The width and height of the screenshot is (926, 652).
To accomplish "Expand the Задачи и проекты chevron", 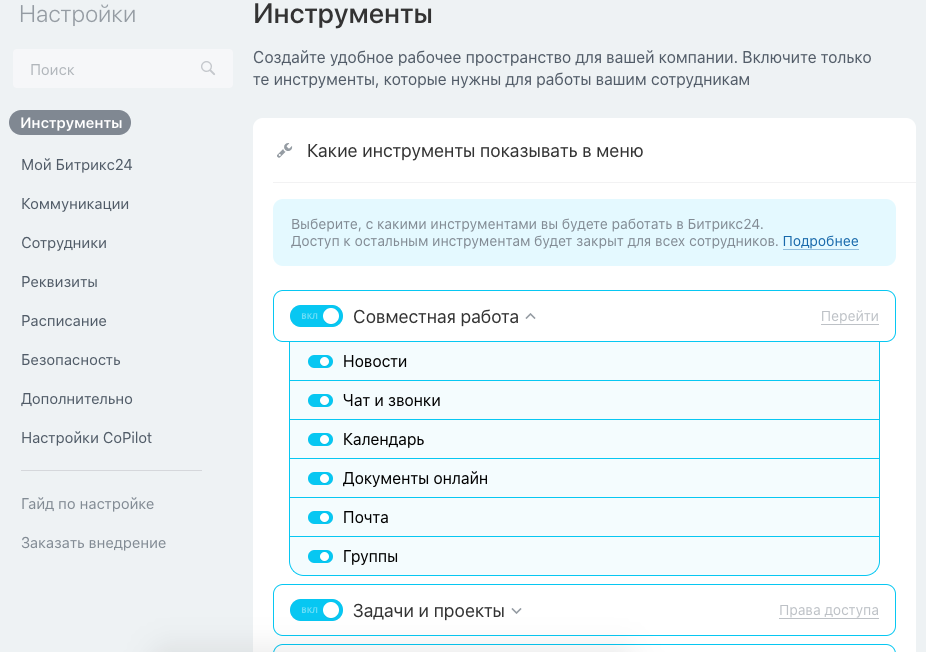I will pyautogui.click(x=516, y=611).
